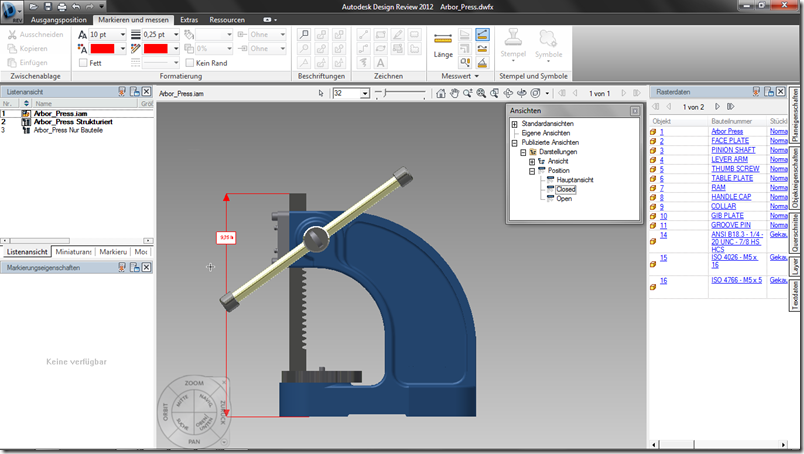
Task: Select Arbor_Press Strukturiert in list view
Action: tap(73, 122)
